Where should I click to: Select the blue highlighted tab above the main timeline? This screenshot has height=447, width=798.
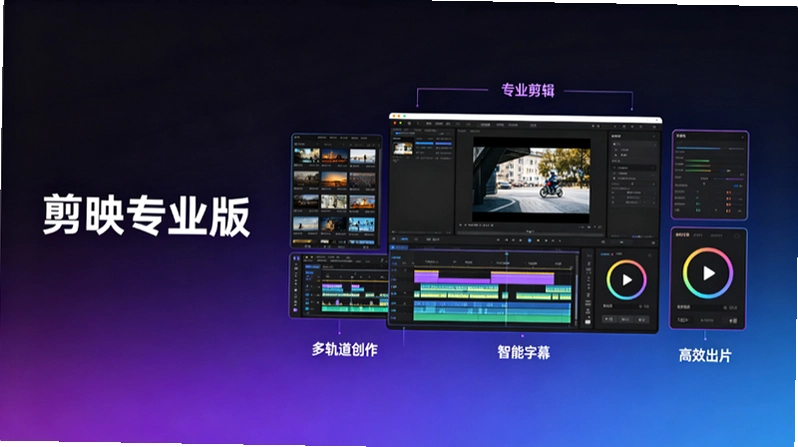pos(405,239)
